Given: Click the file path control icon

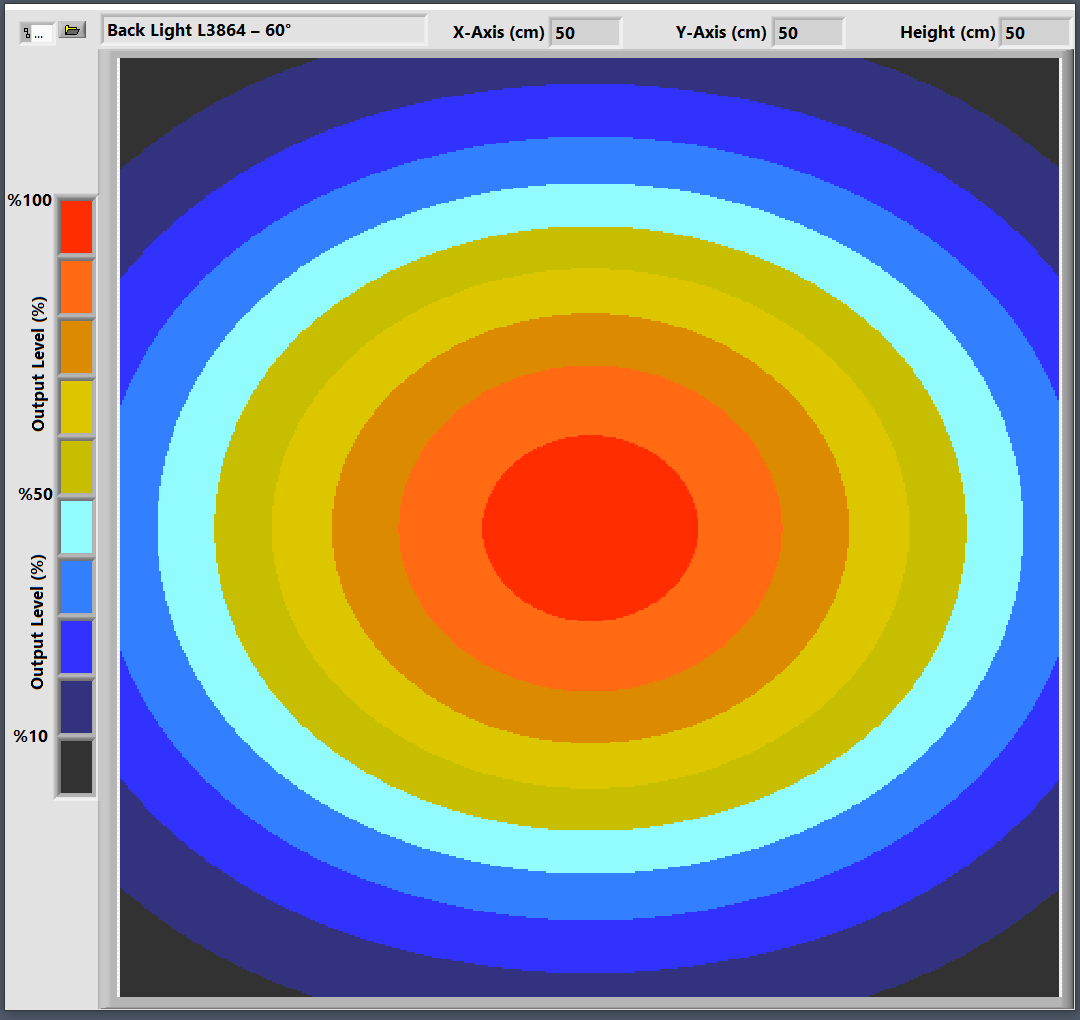Looking at the screenshot, I should point(37,33).
